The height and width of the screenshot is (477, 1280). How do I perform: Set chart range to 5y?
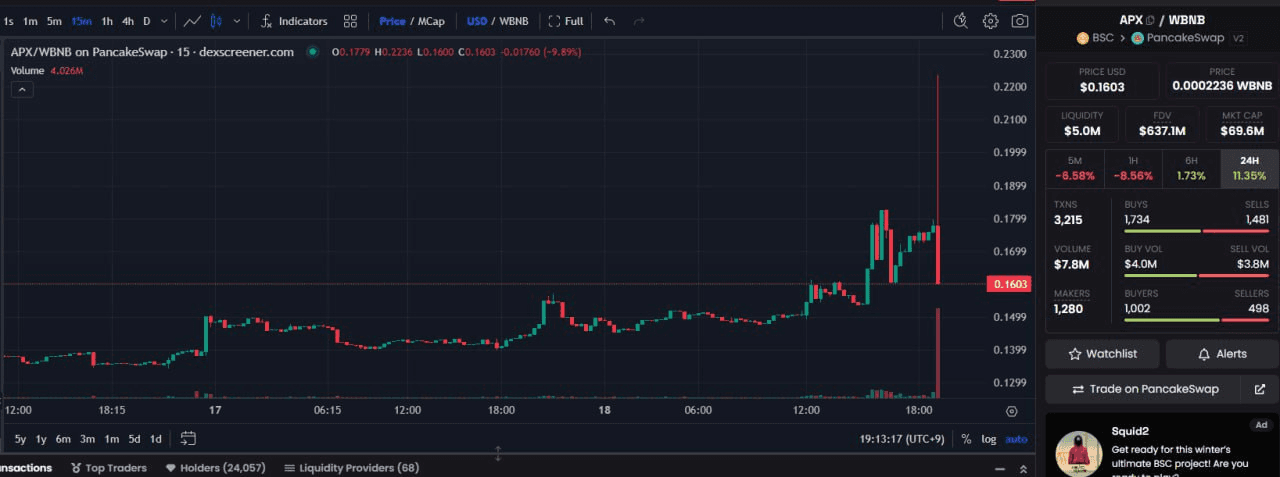click(x=20, y=439)
